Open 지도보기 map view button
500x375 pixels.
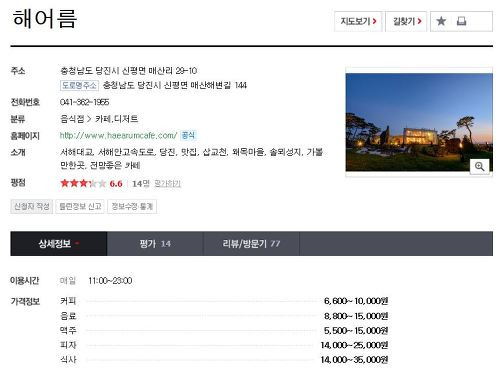coord(358,21)
